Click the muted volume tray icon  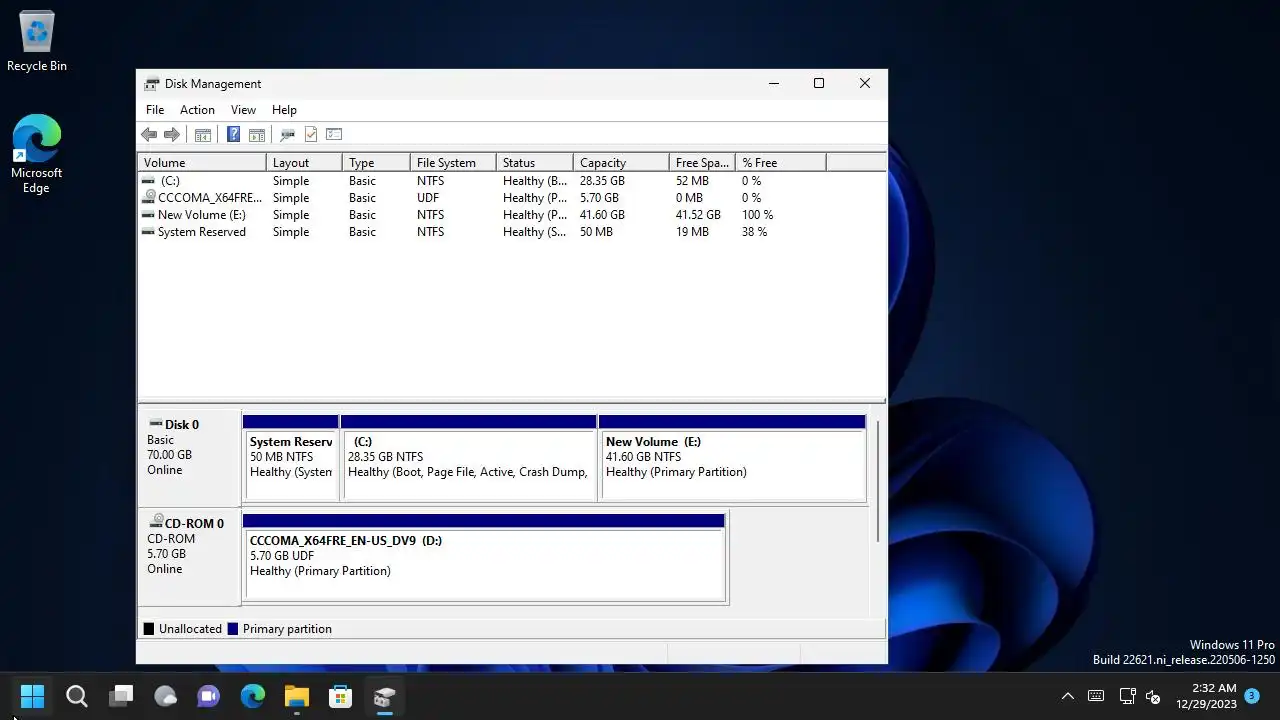1153,696
